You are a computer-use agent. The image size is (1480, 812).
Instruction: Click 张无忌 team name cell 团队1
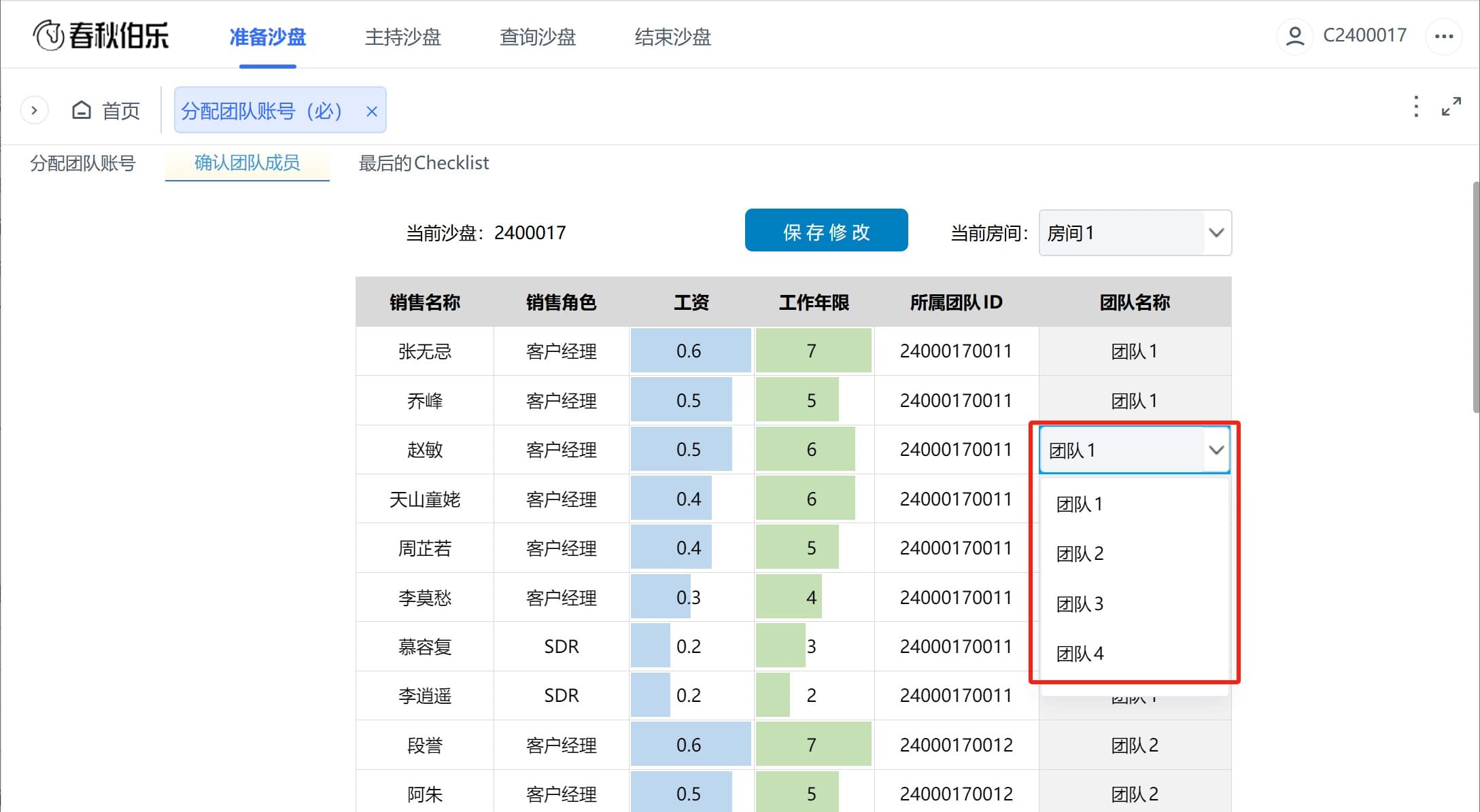[x=1135, y=351]
